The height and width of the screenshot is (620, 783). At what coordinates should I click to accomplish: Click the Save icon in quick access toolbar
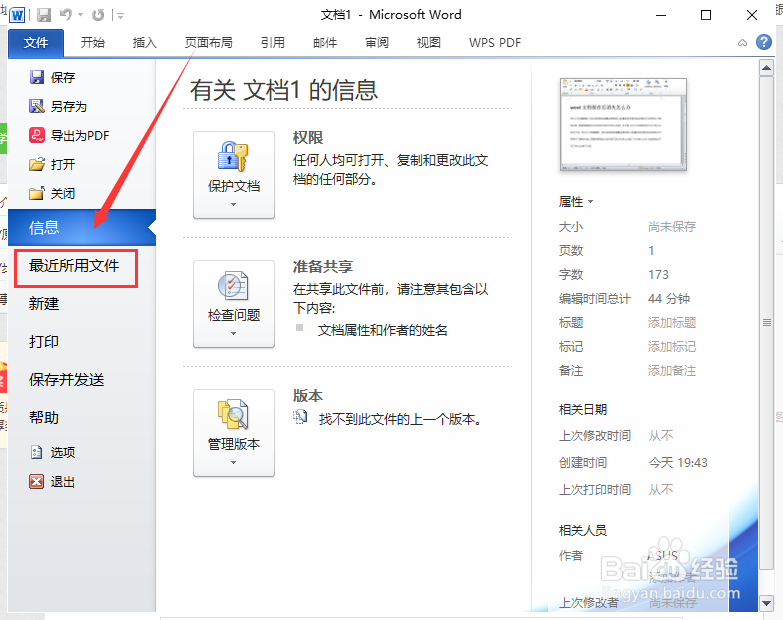(x=44, y=15)
